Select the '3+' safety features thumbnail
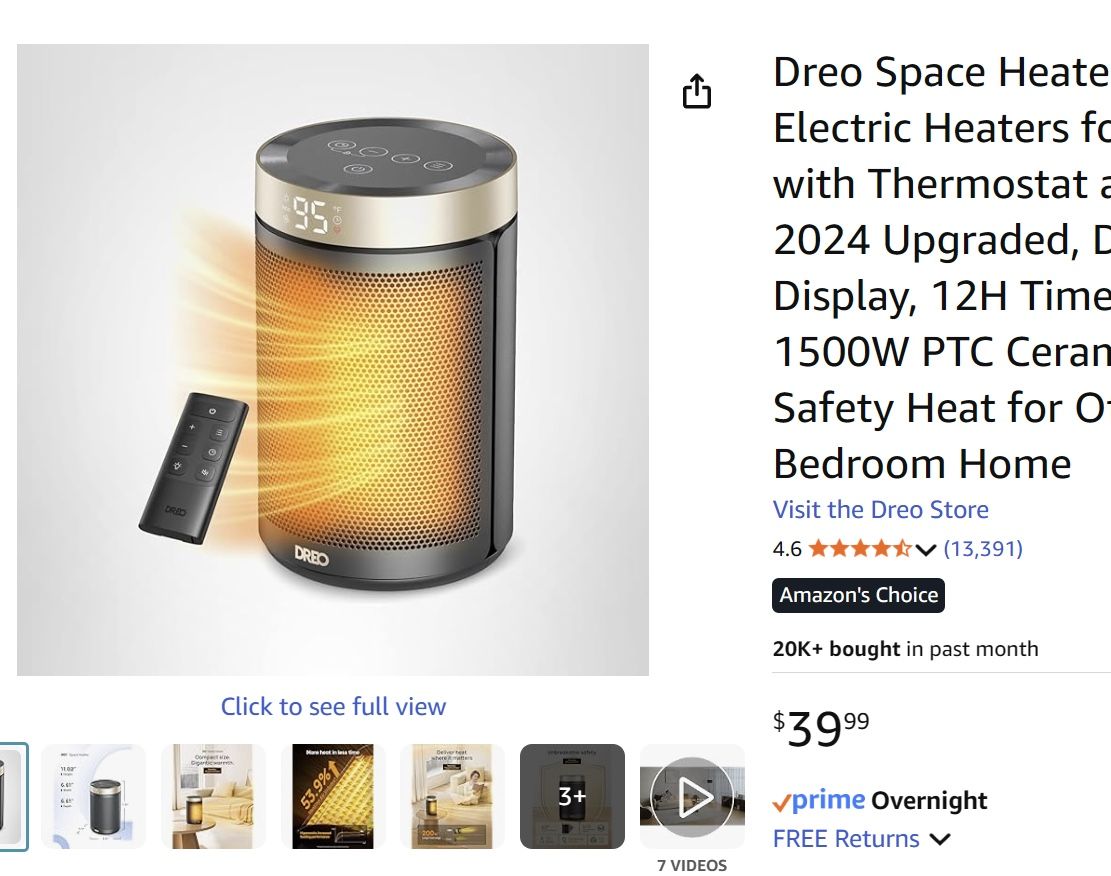The height and width of the screenshot is (876, 1111). (x=572, y=795)
